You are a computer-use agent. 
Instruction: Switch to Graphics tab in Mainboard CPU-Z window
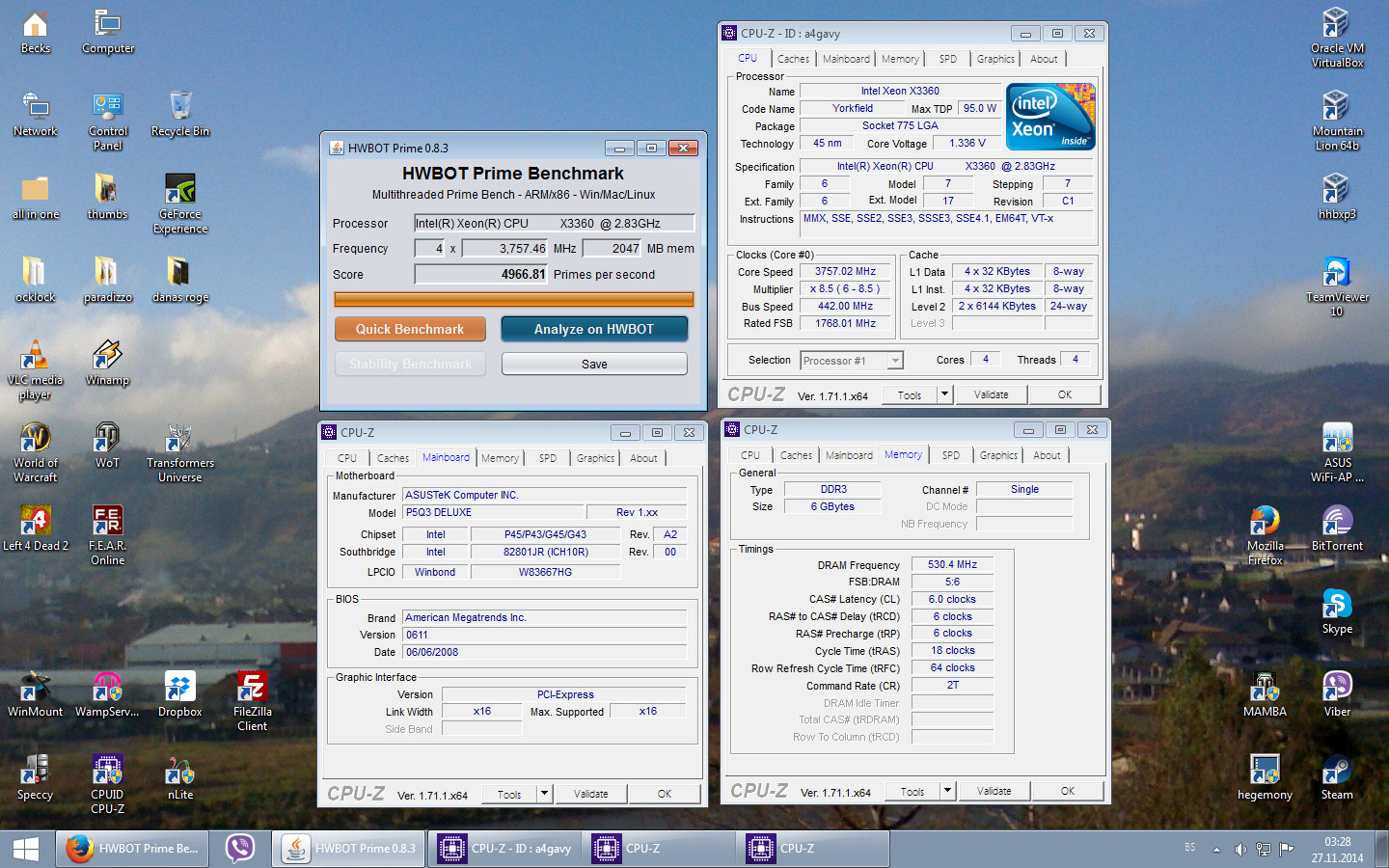[x=595, y=458]
